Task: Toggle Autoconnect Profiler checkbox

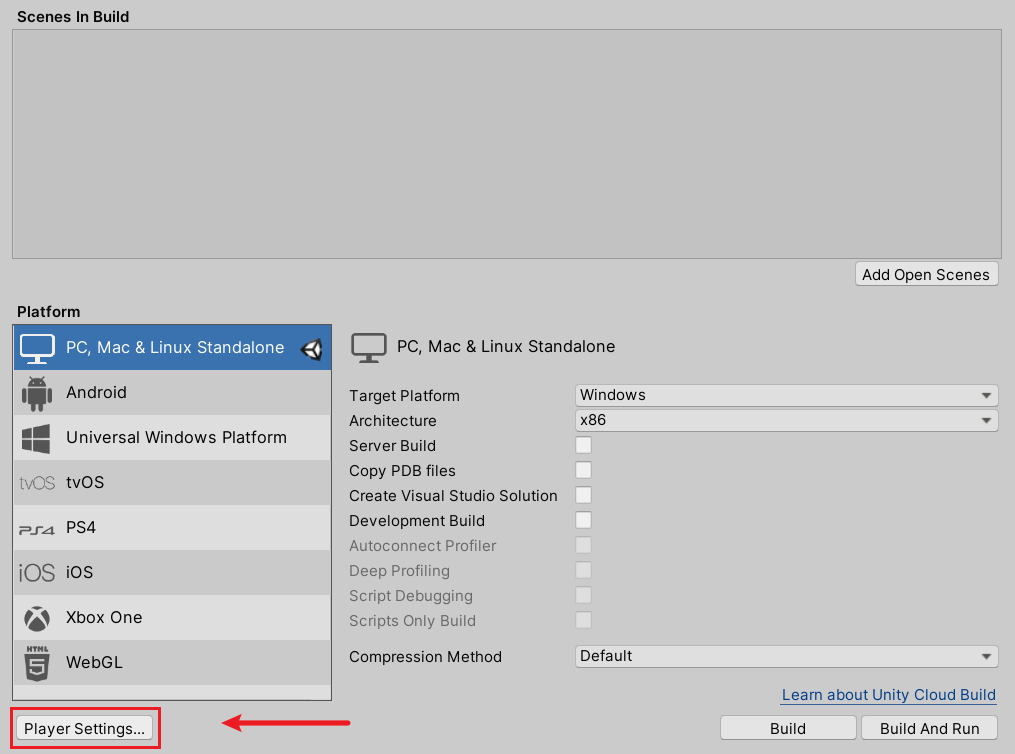Action: click(x=583, y=546)
